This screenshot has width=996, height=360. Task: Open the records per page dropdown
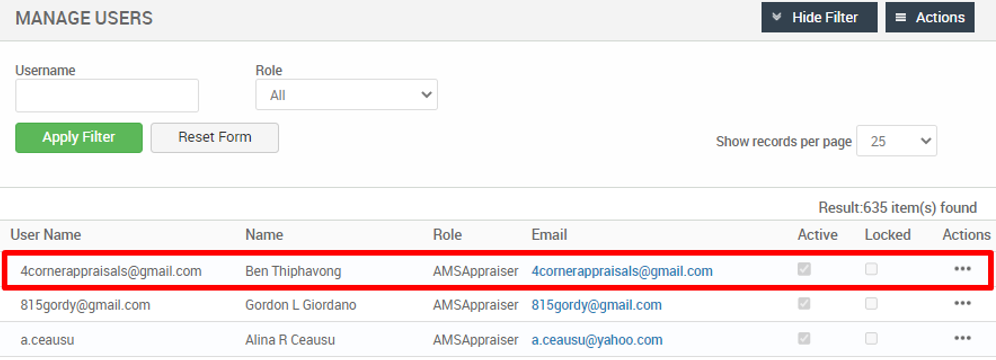(x=896, y=141)
